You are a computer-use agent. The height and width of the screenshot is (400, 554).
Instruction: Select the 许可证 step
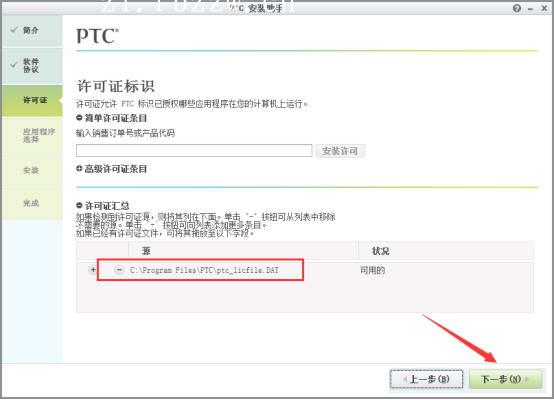click(x=32, y=100)
